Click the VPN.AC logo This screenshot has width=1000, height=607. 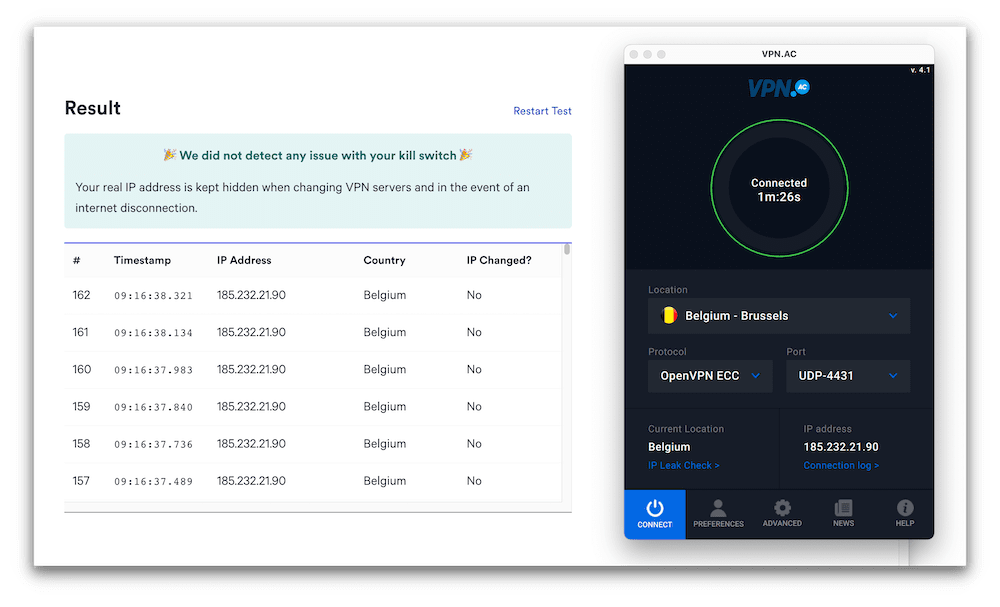[779, 87]
